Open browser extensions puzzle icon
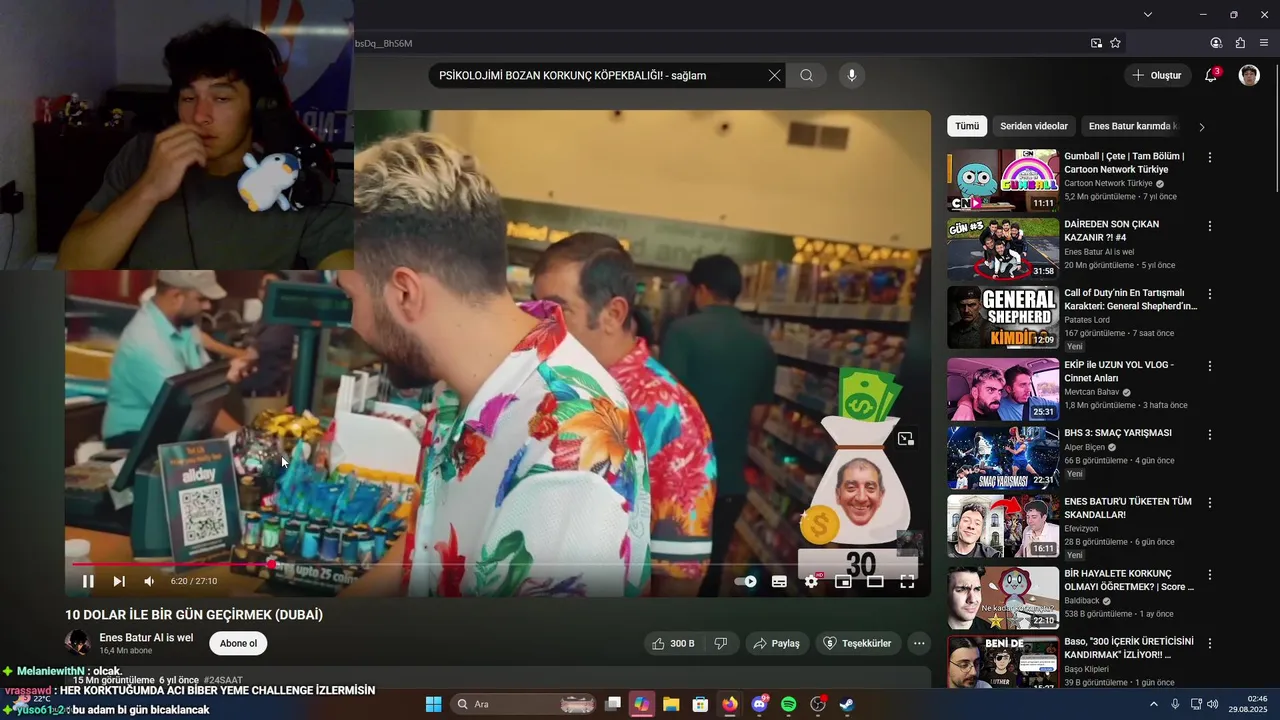 (x=1240, y=43)
